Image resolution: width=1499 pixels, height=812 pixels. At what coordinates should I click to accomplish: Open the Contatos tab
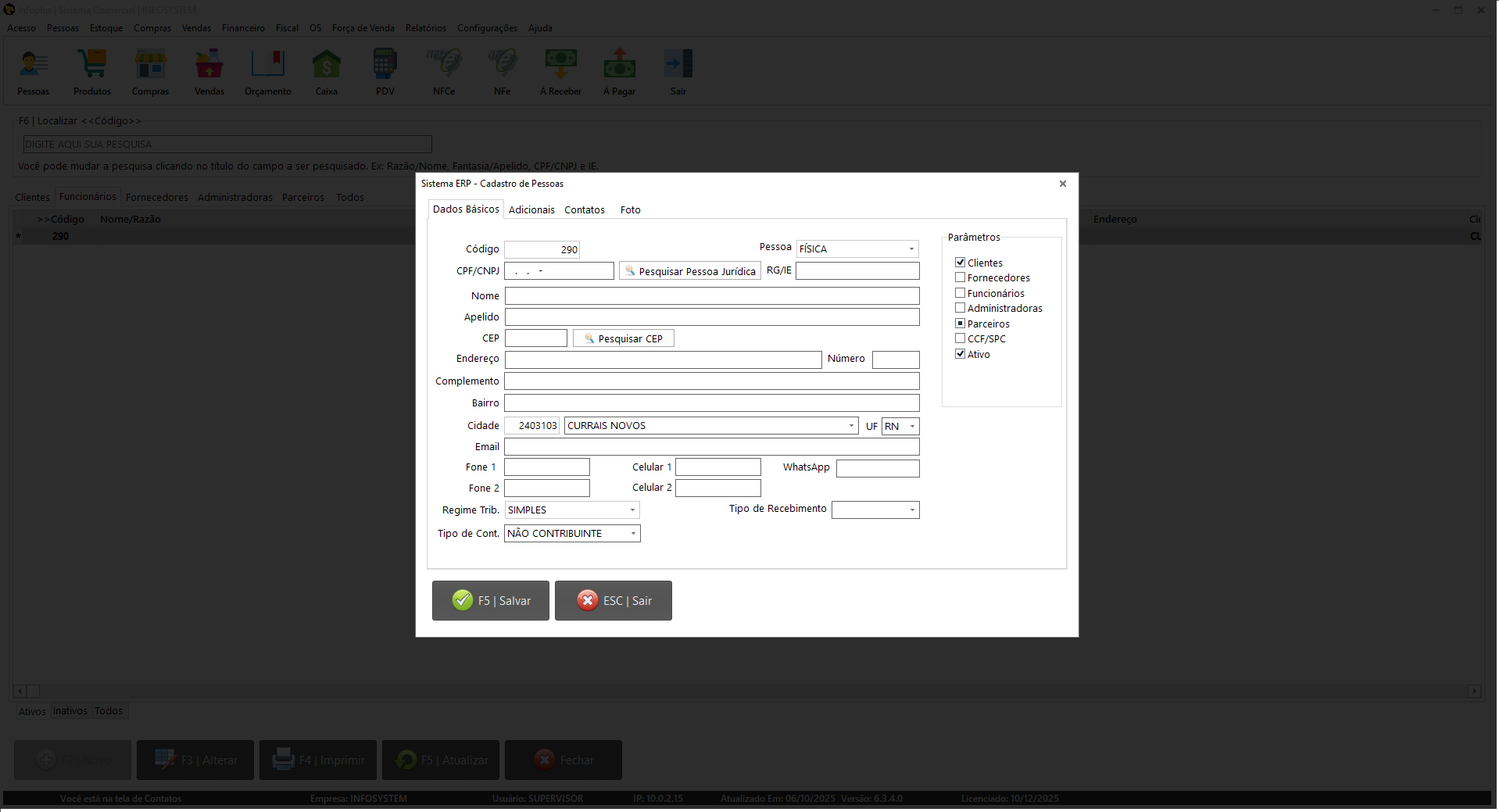[x=585, y=210]
